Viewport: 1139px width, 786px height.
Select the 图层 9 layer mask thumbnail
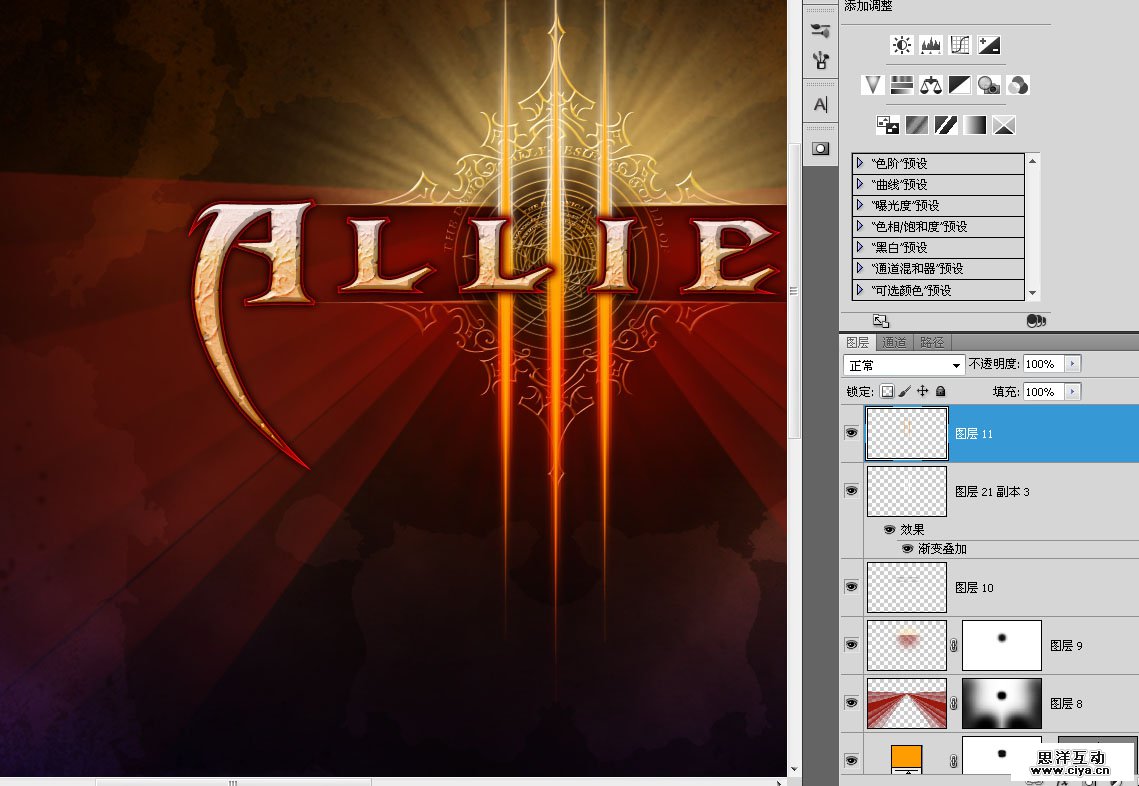pyautogui.click(x=1002, y=645)
